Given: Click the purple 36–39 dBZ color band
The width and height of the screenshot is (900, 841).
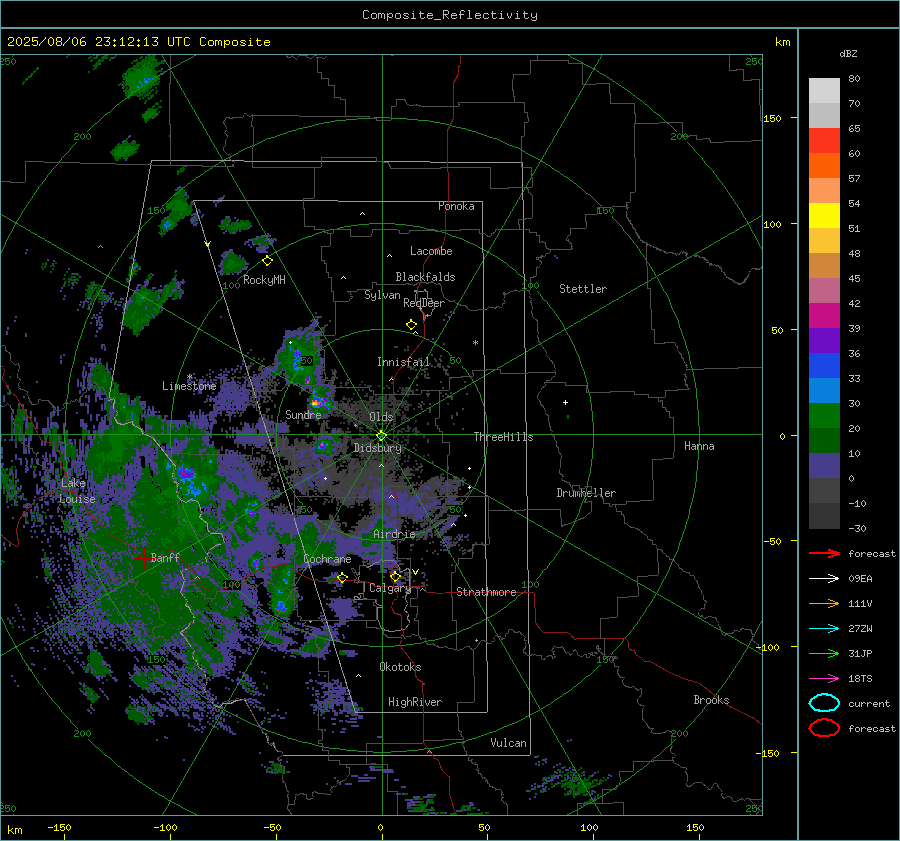Looking at the screenshot, I should click(x=824, y=341).
